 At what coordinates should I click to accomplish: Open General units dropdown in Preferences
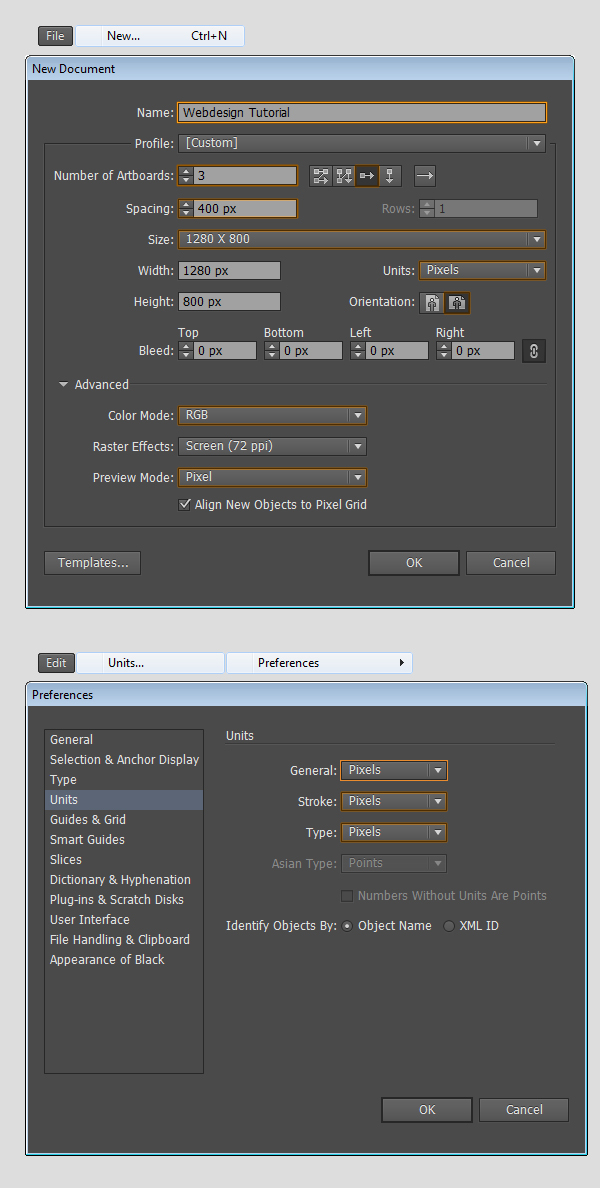394,771
